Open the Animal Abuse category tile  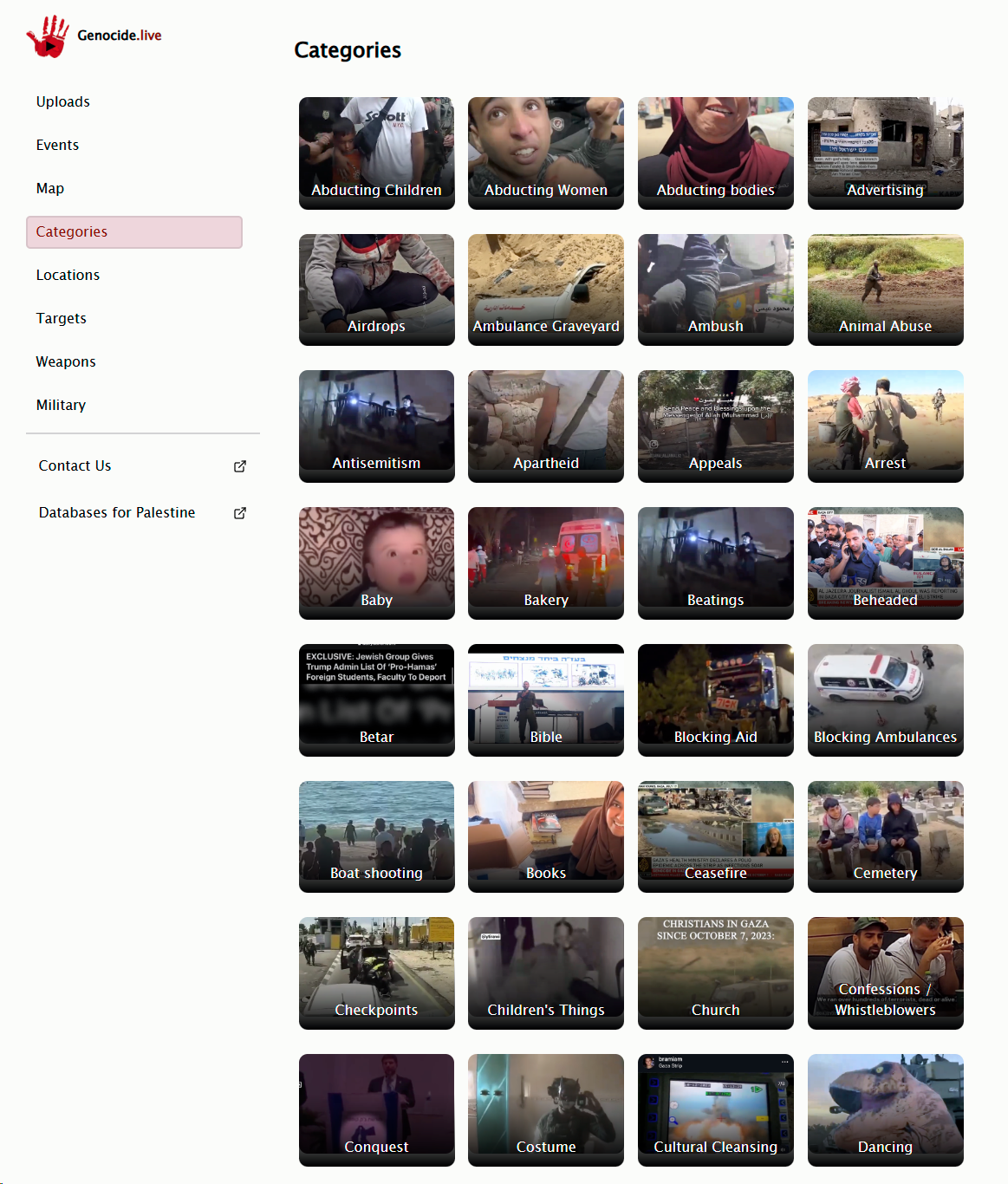click(x=885, y=289)
